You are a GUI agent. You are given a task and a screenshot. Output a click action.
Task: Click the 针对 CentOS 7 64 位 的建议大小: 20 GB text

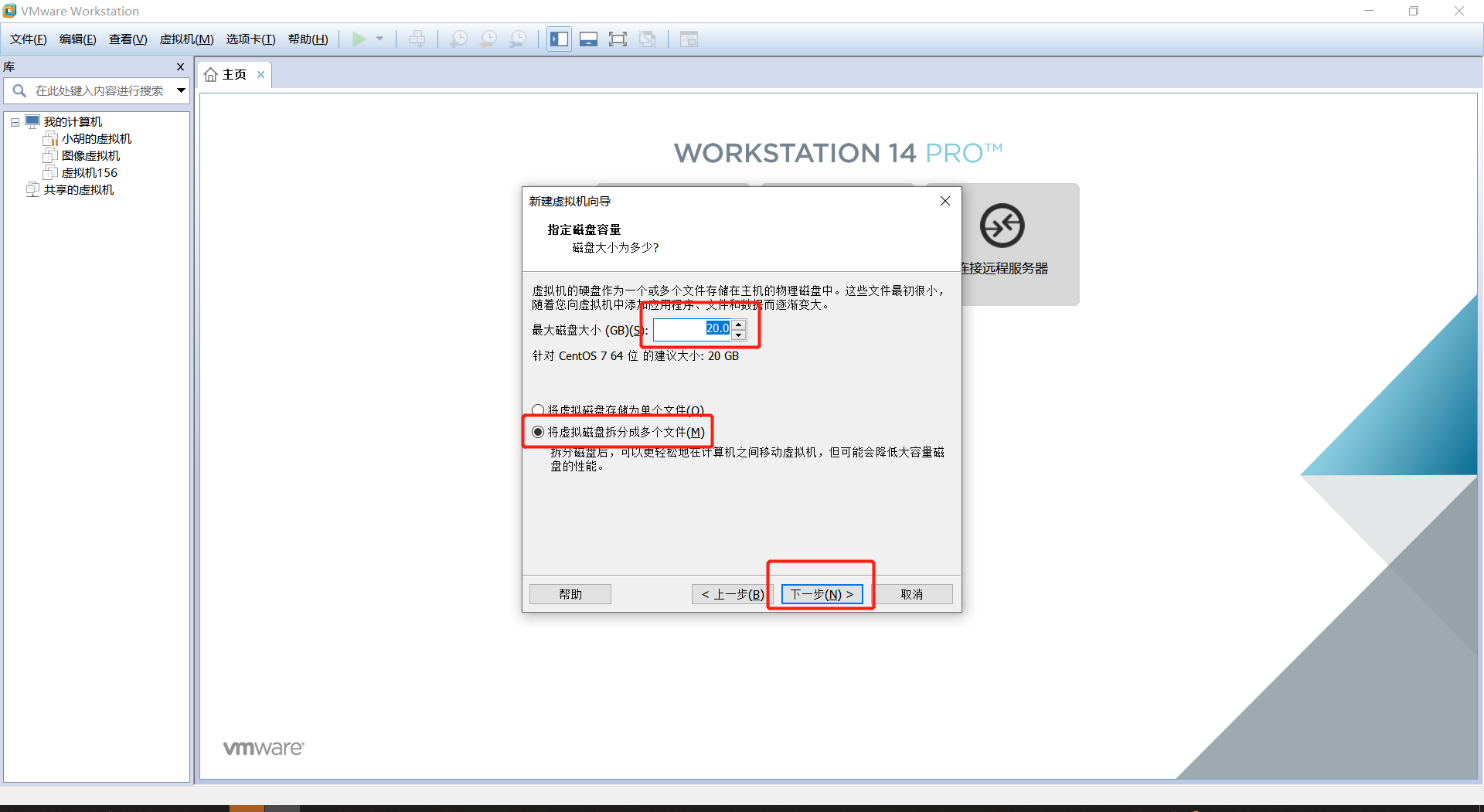635,356
